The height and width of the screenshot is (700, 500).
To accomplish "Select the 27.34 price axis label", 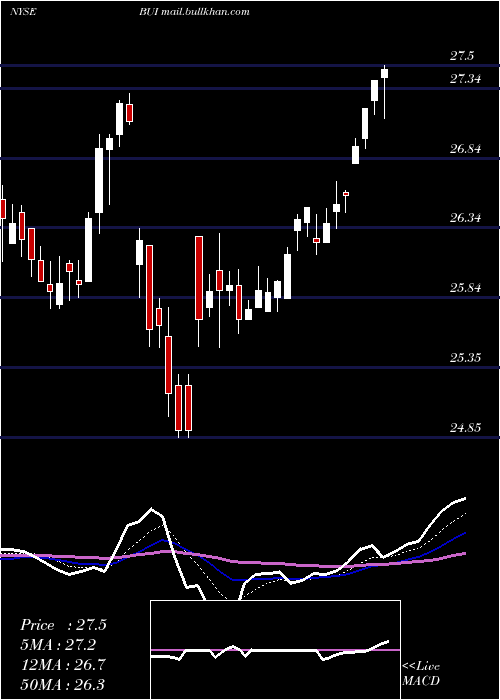I will pyautogui.click(x=465, y=79).
